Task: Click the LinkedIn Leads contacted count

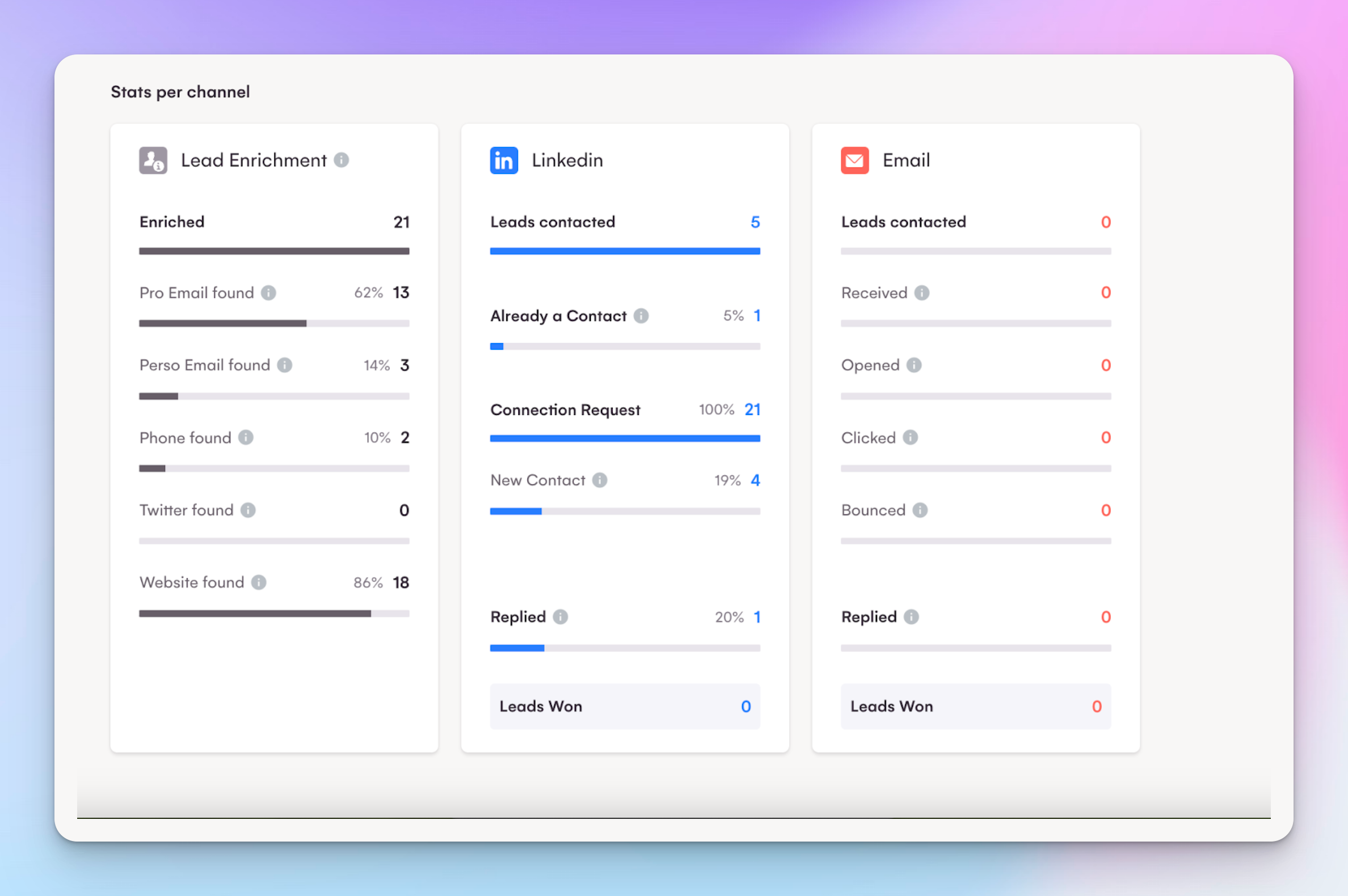Action: pyautogui.click(x=755, y=222)
